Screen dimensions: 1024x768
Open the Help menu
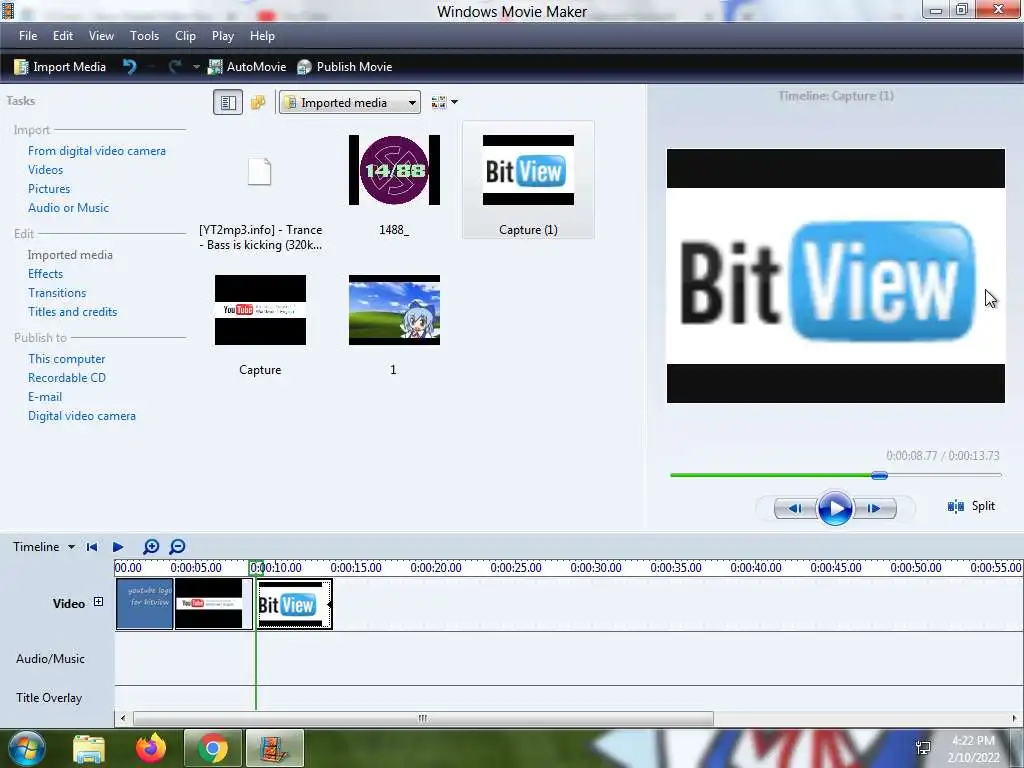(262, 36)
